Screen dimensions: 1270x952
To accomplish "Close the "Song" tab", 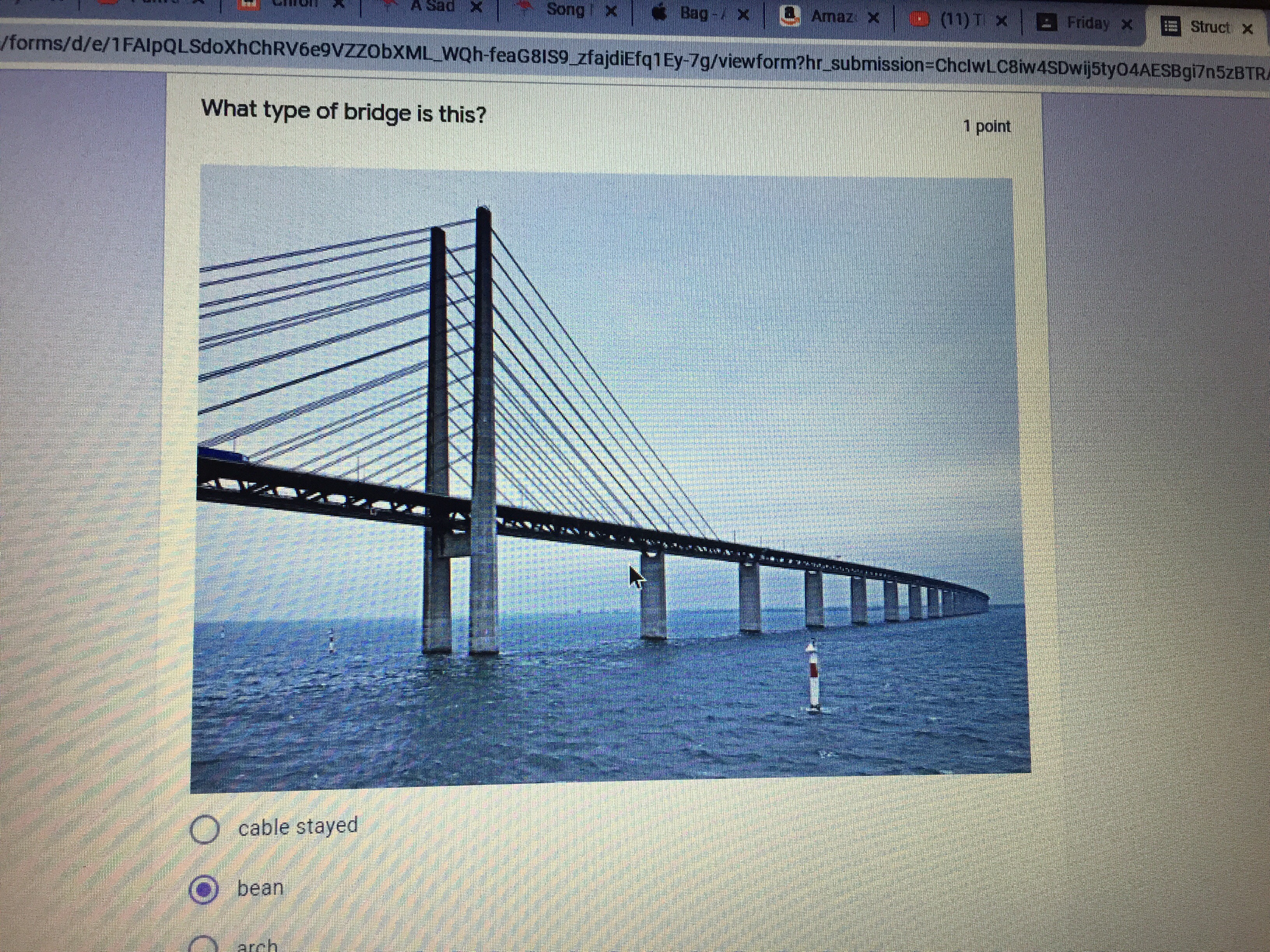I will (612, 12).
